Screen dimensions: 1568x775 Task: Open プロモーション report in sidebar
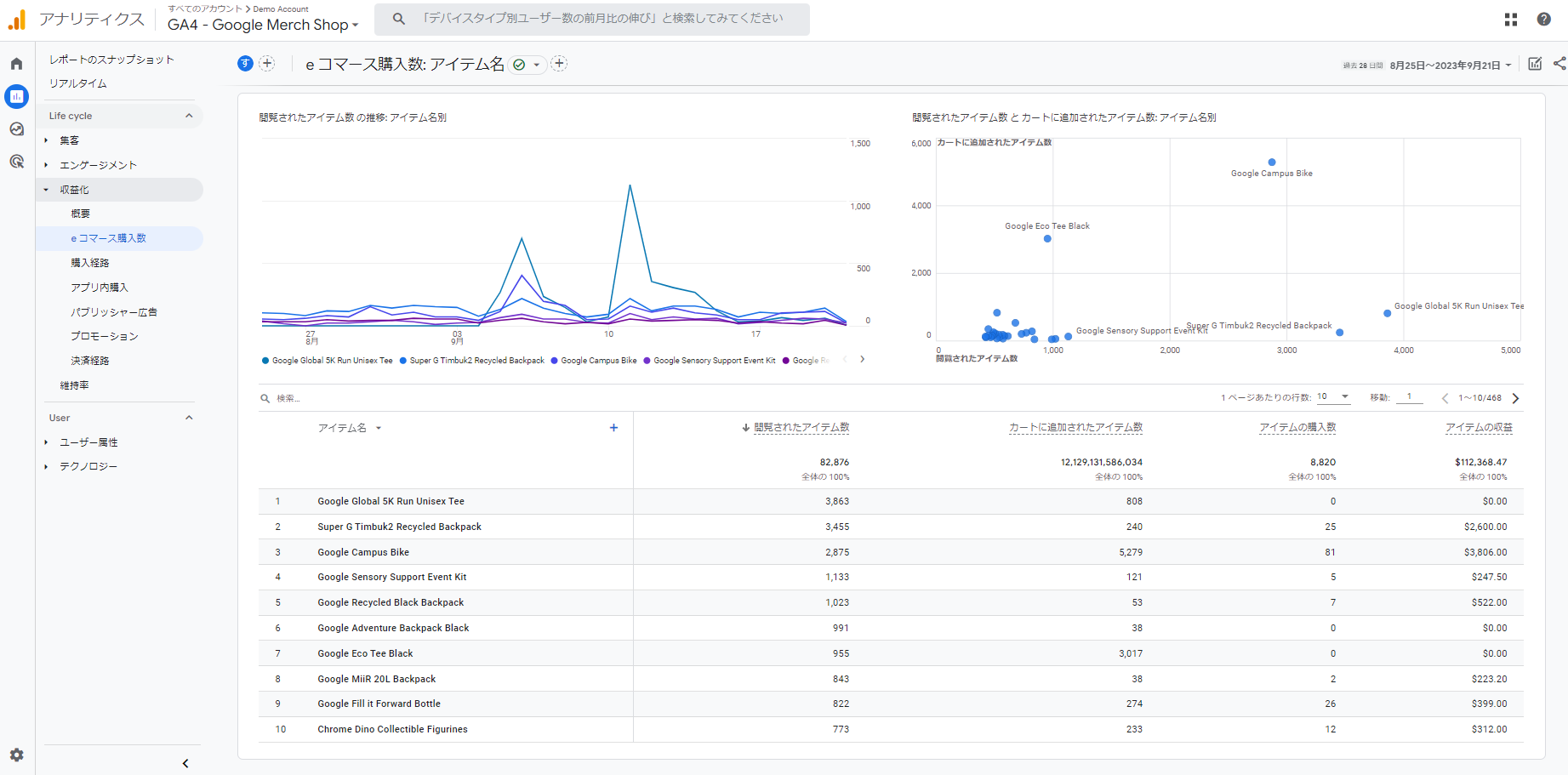tap(104, 336)
